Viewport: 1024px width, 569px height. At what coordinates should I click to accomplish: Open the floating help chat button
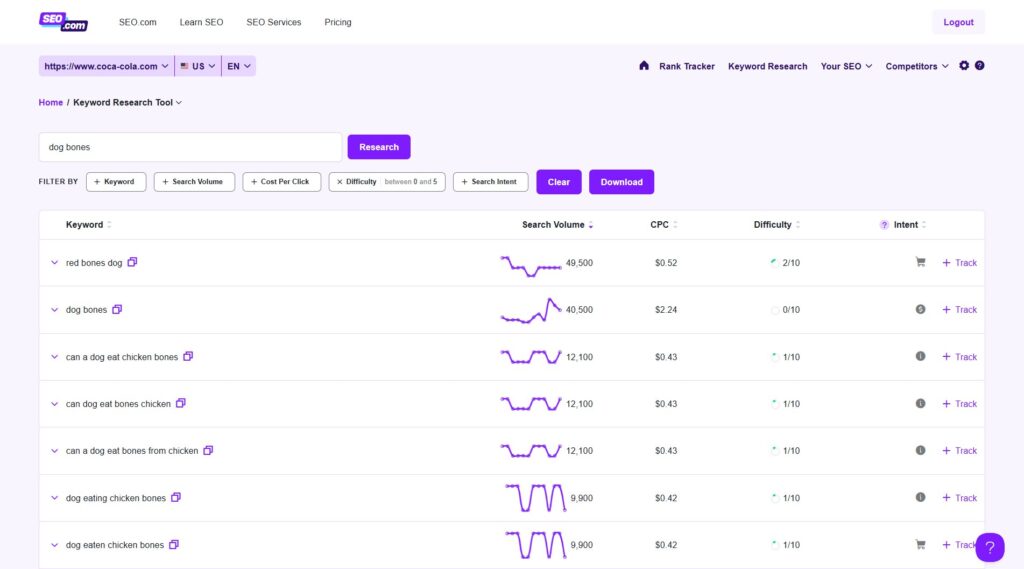click(989, 547)
